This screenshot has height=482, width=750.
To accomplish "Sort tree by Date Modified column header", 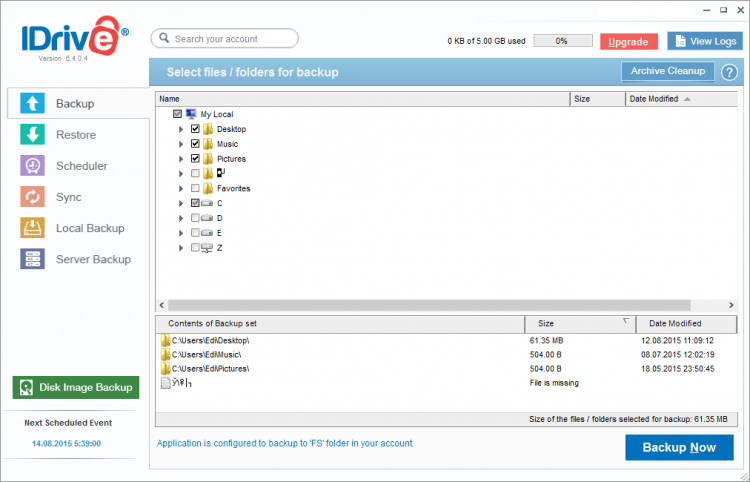I will [x=681, y=99].
